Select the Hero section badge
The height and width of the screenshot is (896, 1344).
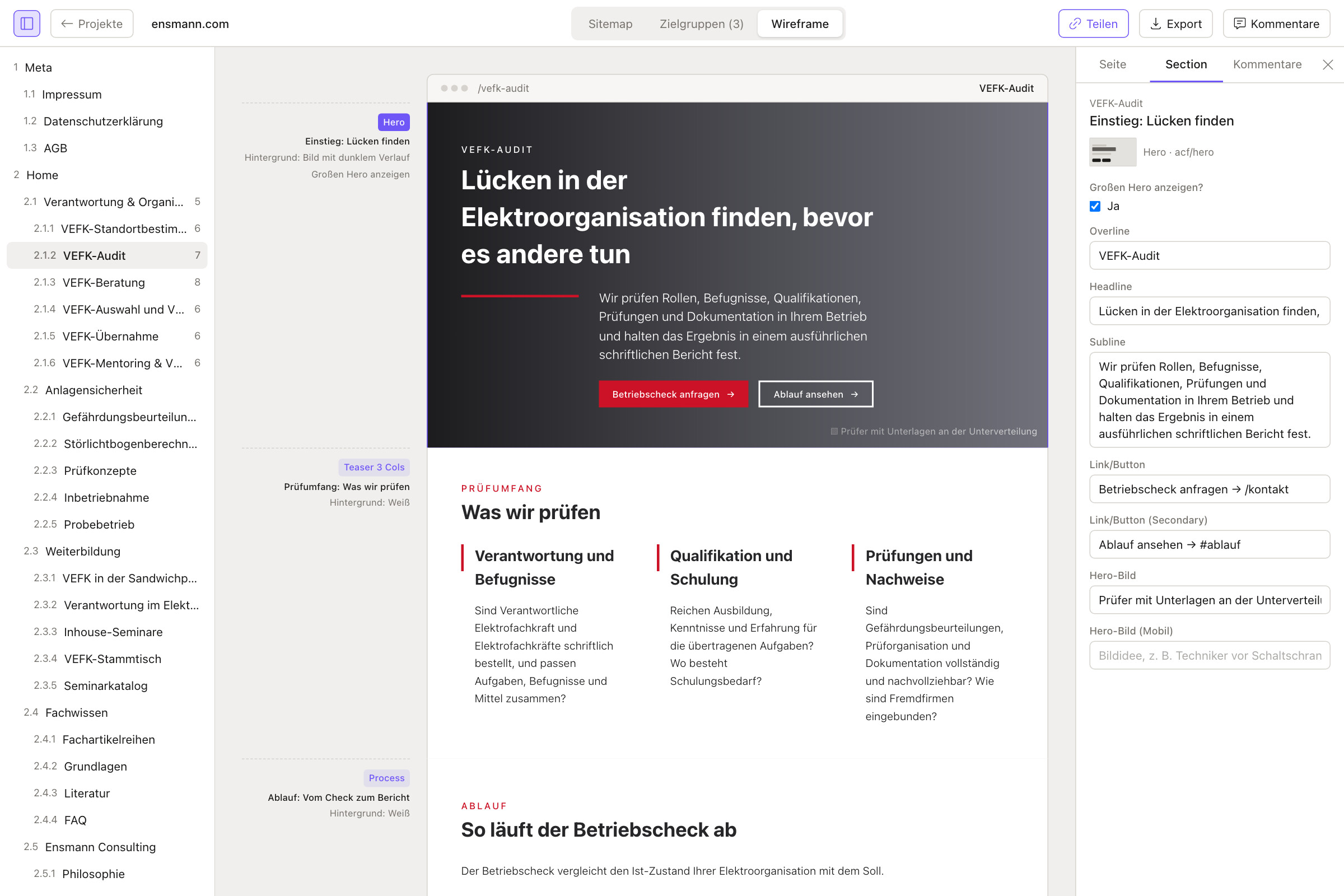coord(393,122)
